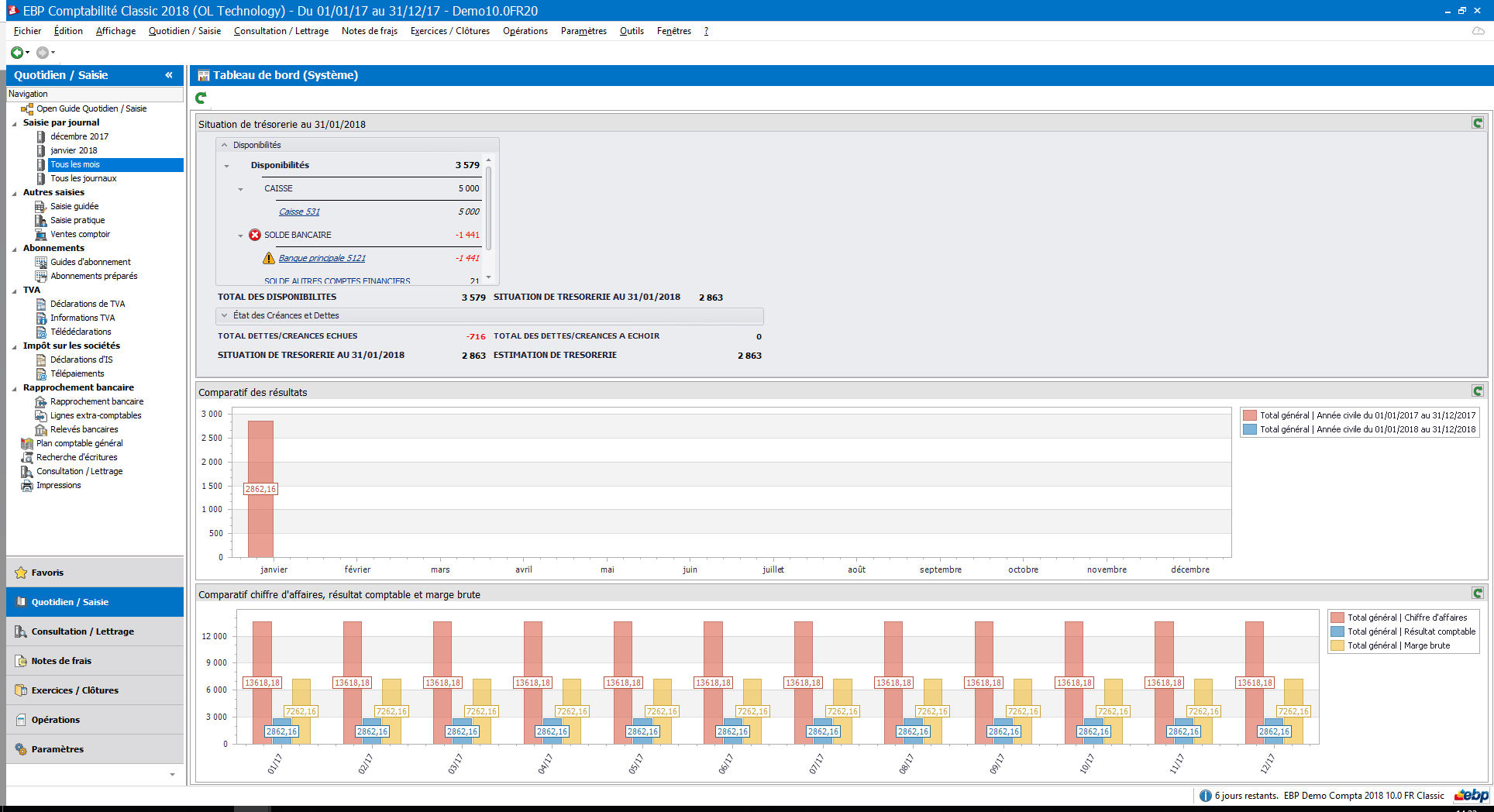Image resolution: width=1494 pixels, height=812 pixels.
Task: Open the Consultation / Lettrage menu
Action: pyautogui.click(x=281, y=31)
